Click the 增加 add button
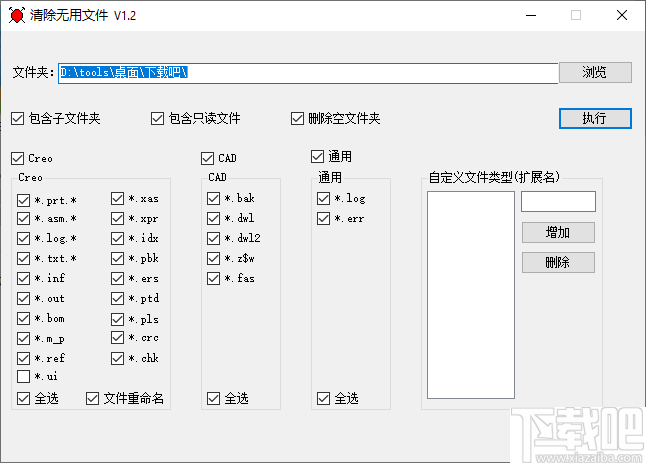The width and height of the screenshot is (646, 463). coord(558,233)
